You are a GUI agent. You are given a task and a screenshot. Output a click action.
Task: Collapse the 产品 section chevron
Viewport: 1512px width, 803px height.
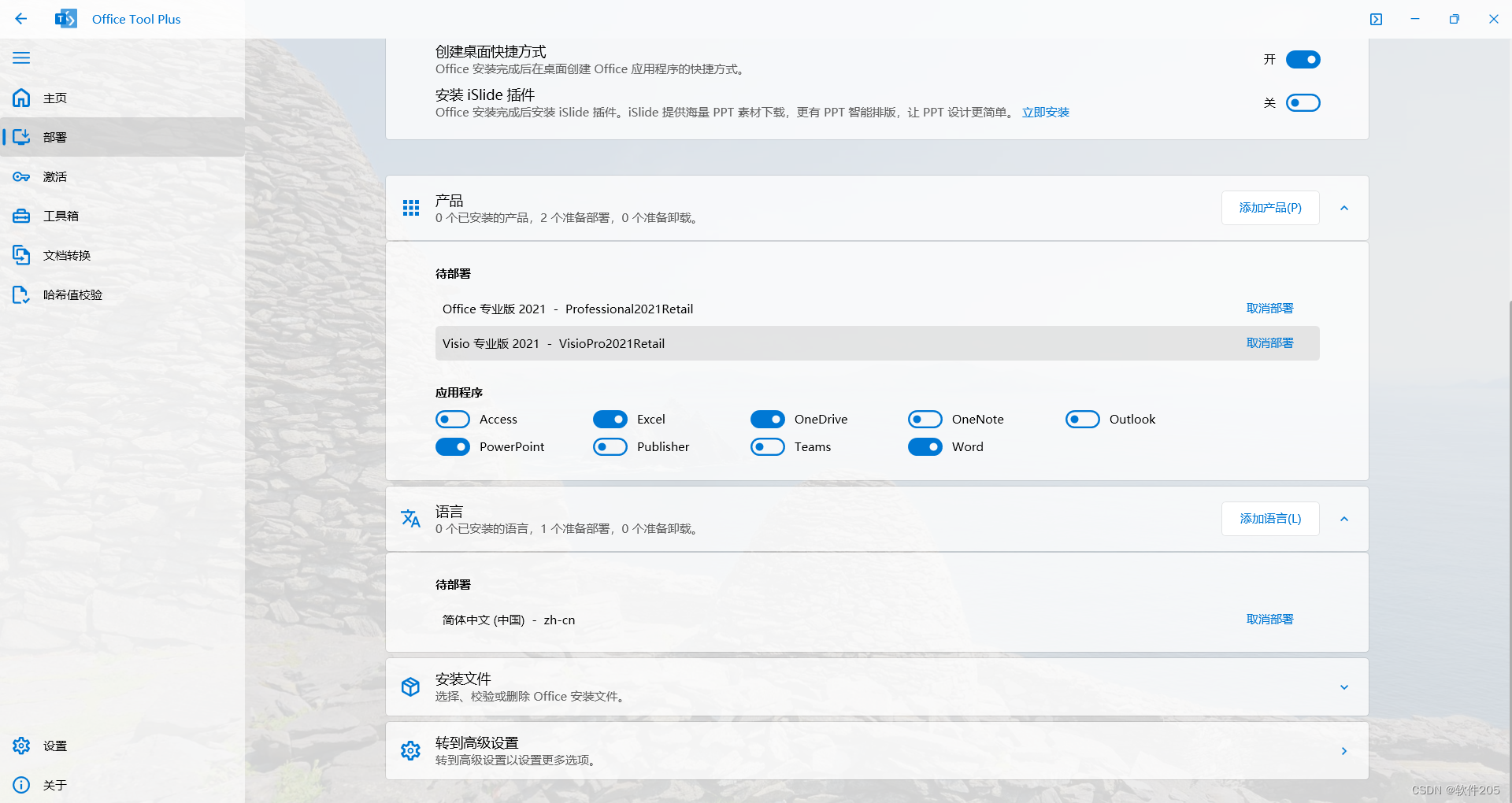coord(1344,208)
